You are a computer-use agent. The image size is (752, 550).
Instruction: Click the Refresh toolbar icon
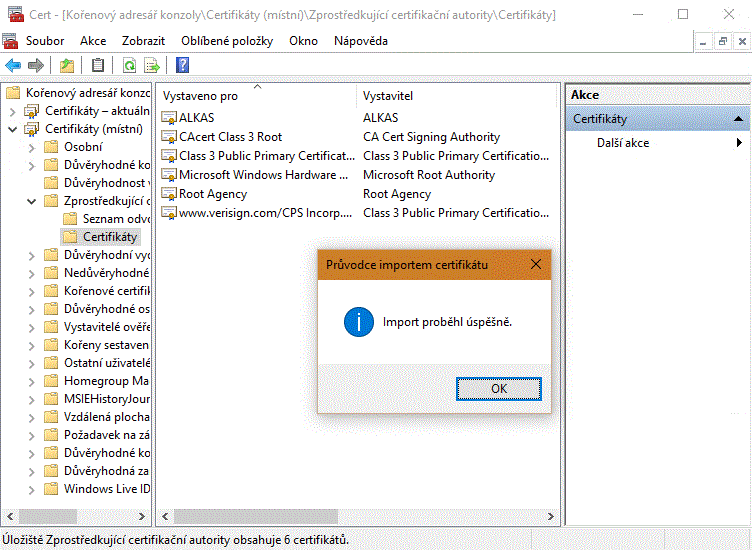129,66
